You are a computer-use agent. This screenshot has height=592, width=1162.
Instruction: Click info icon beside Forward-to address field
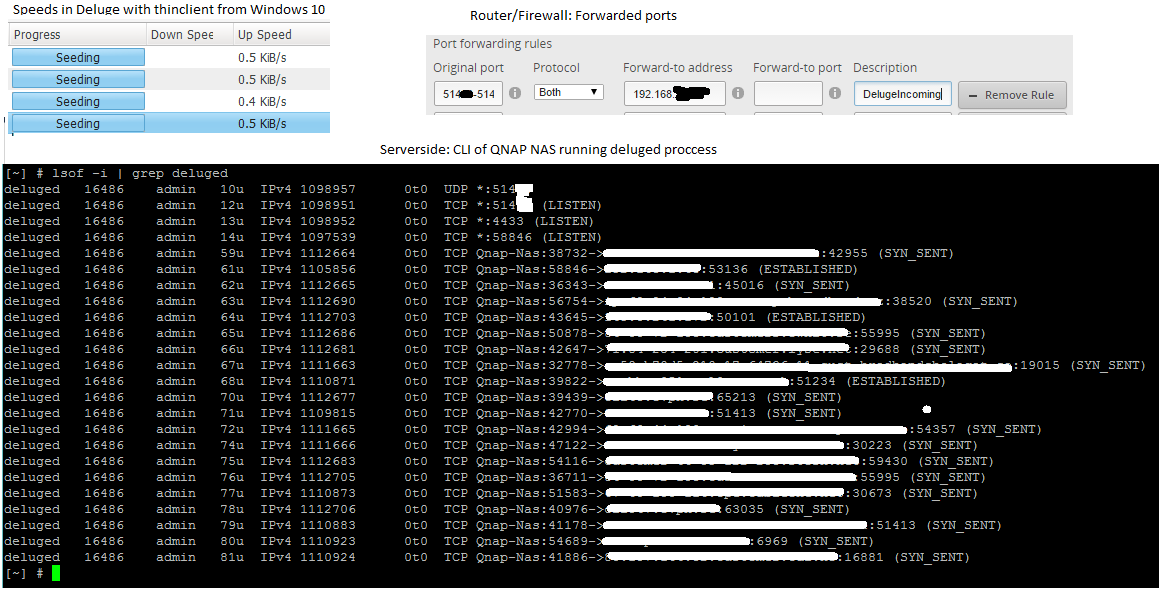[737, 93]
